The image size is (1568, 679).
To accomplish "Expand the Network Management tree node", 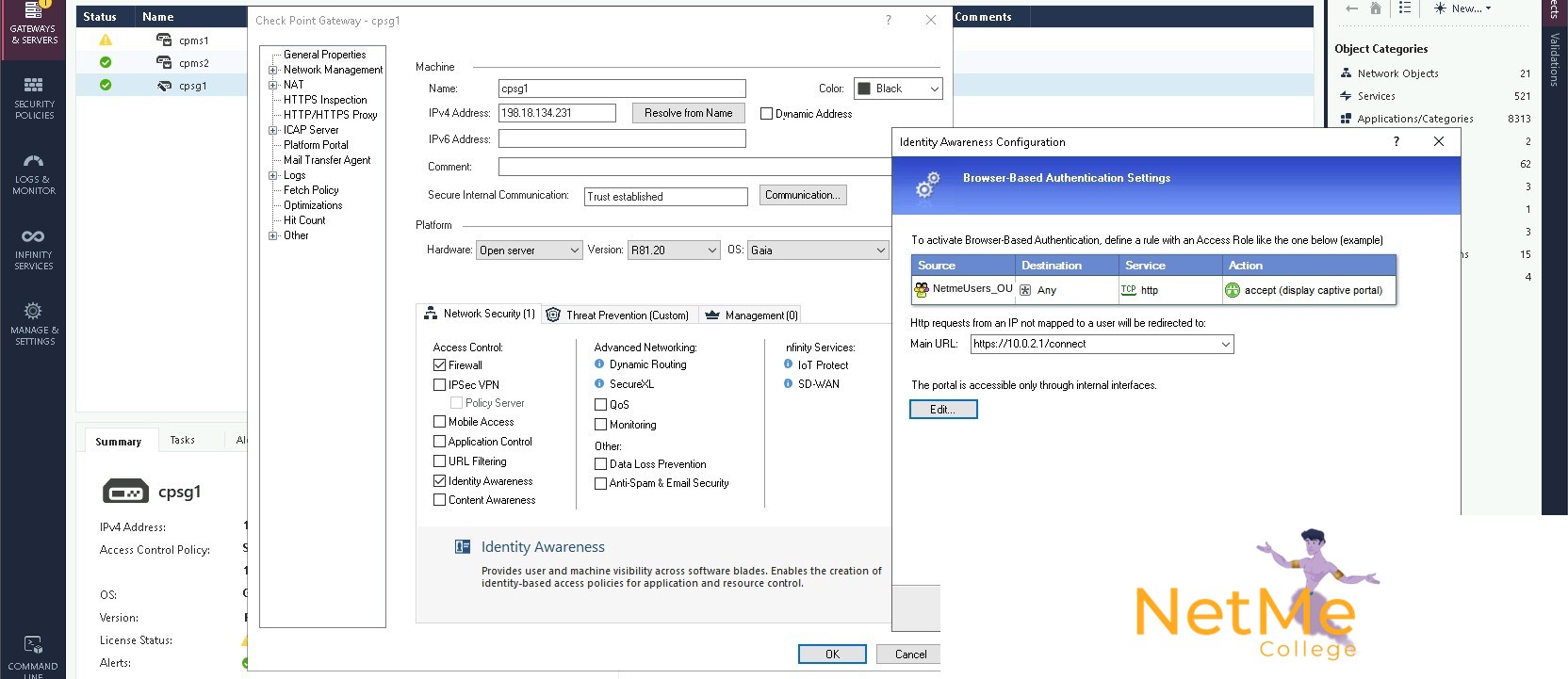I will 273,70.
